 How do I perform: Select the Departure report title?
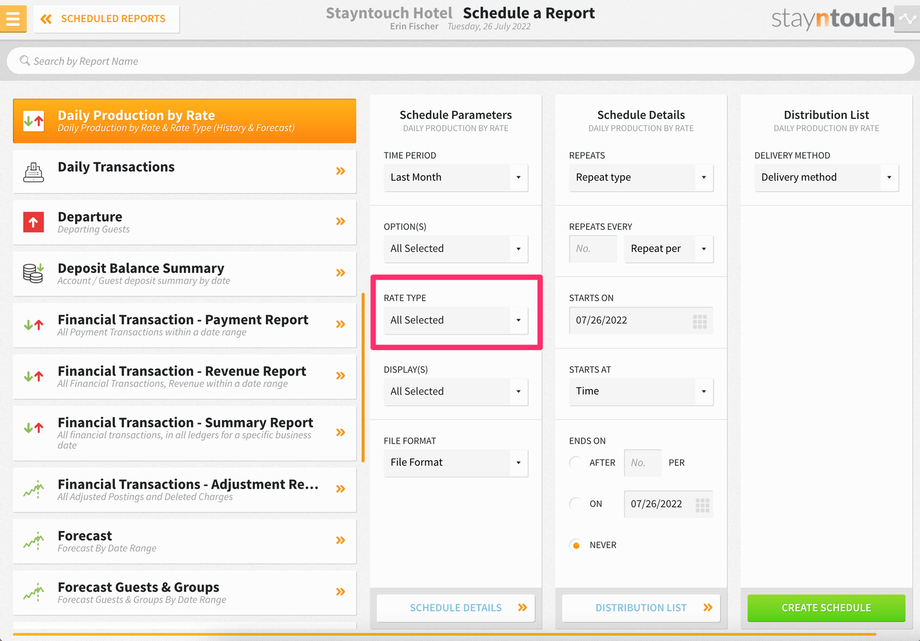90,217
